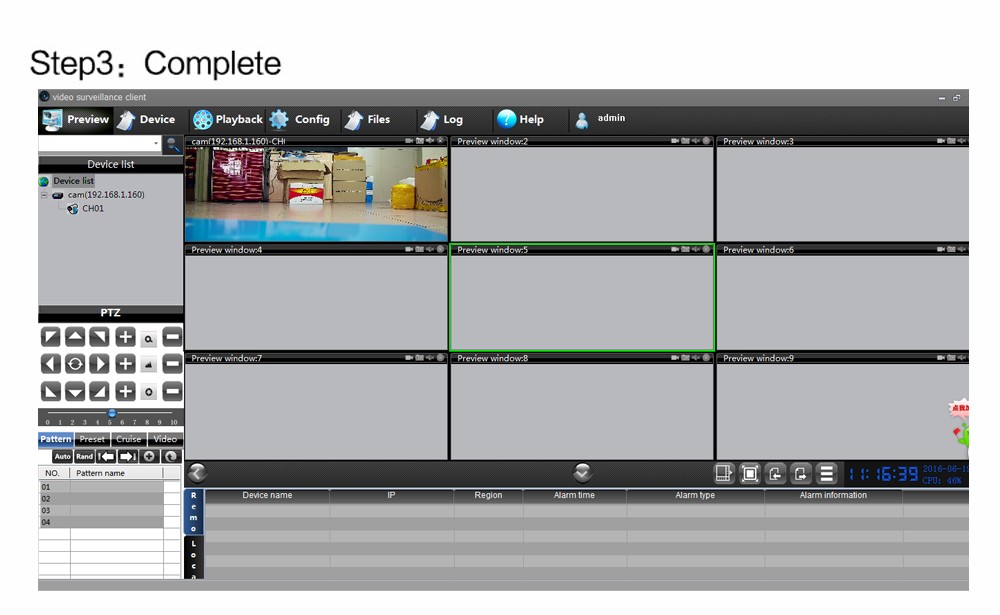Switch to the Preset tab
Viewport: 1000px width, 615px height.
point(92,439)
